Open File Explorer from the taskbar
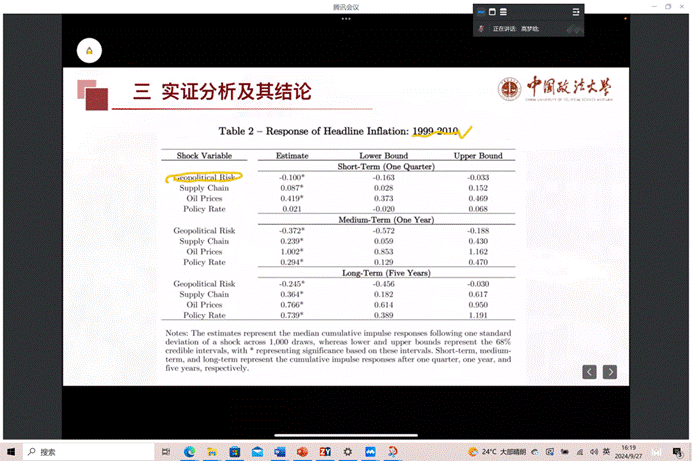 211,451
